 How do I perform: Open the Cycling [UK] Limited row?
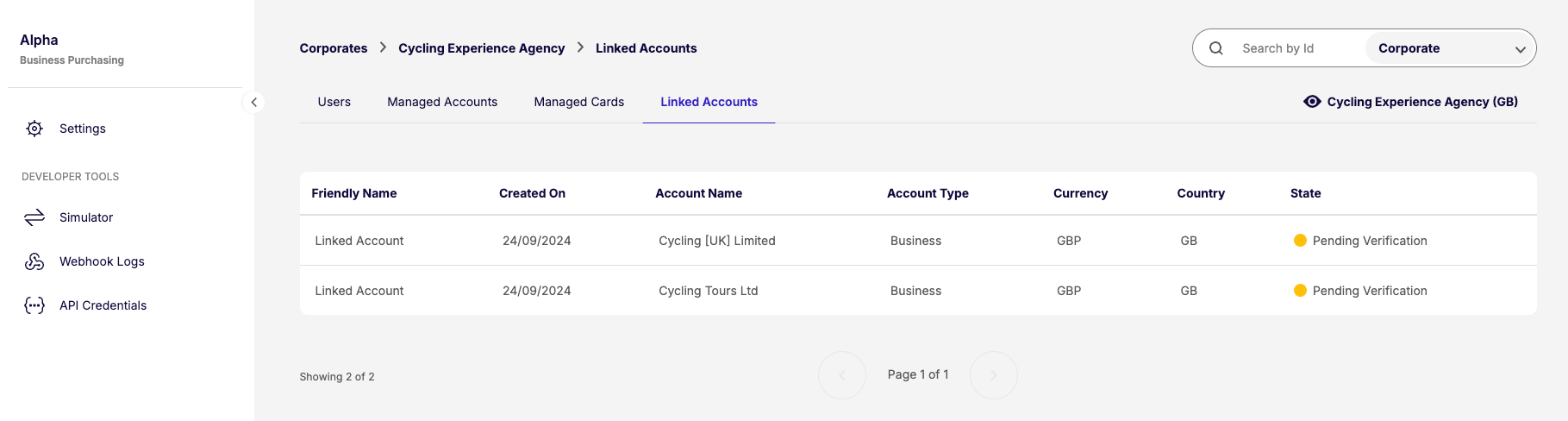(x=716, y=241)
